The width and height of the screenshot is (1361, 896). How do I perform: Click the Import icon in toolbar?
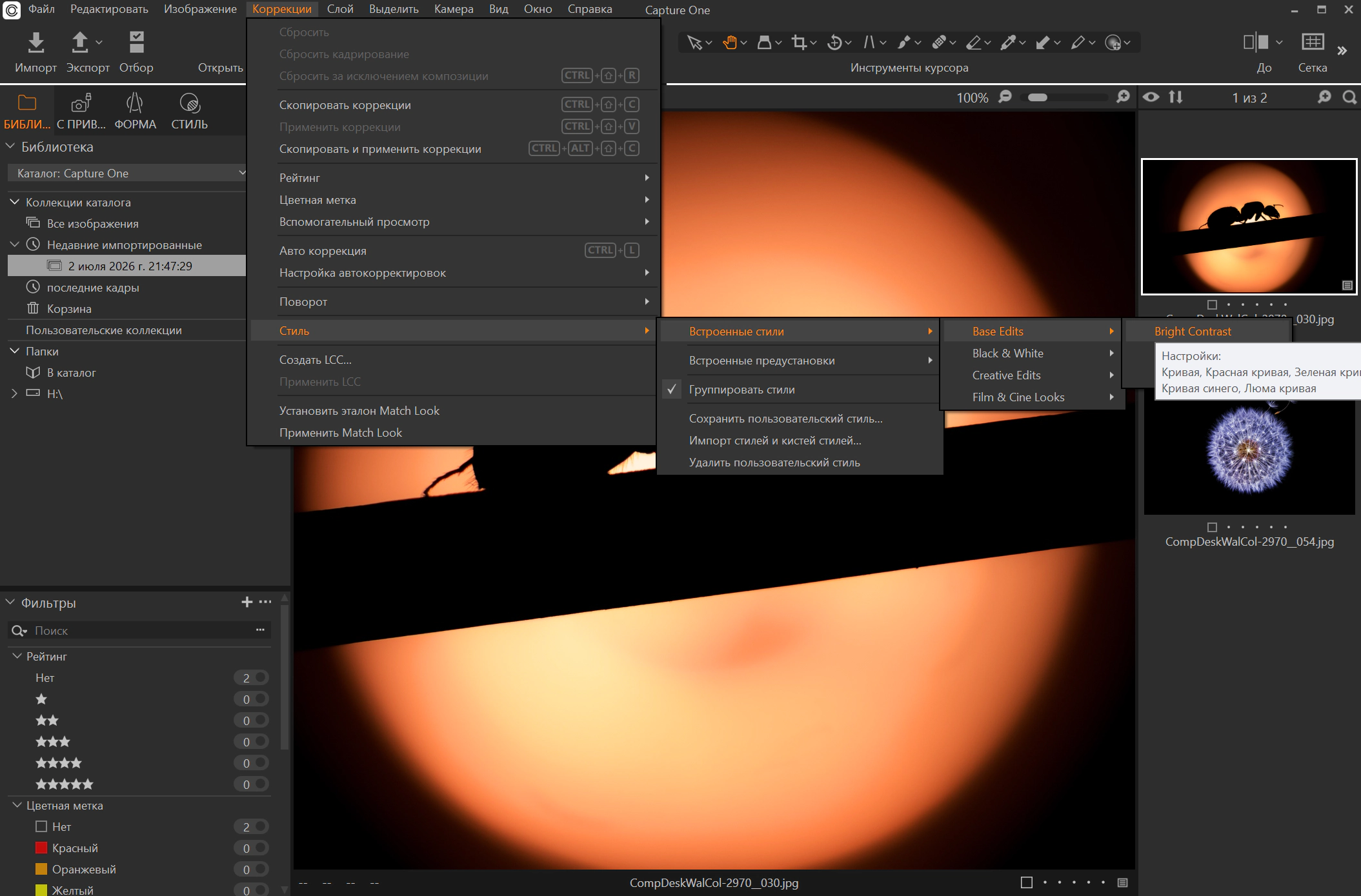(36, 43)
